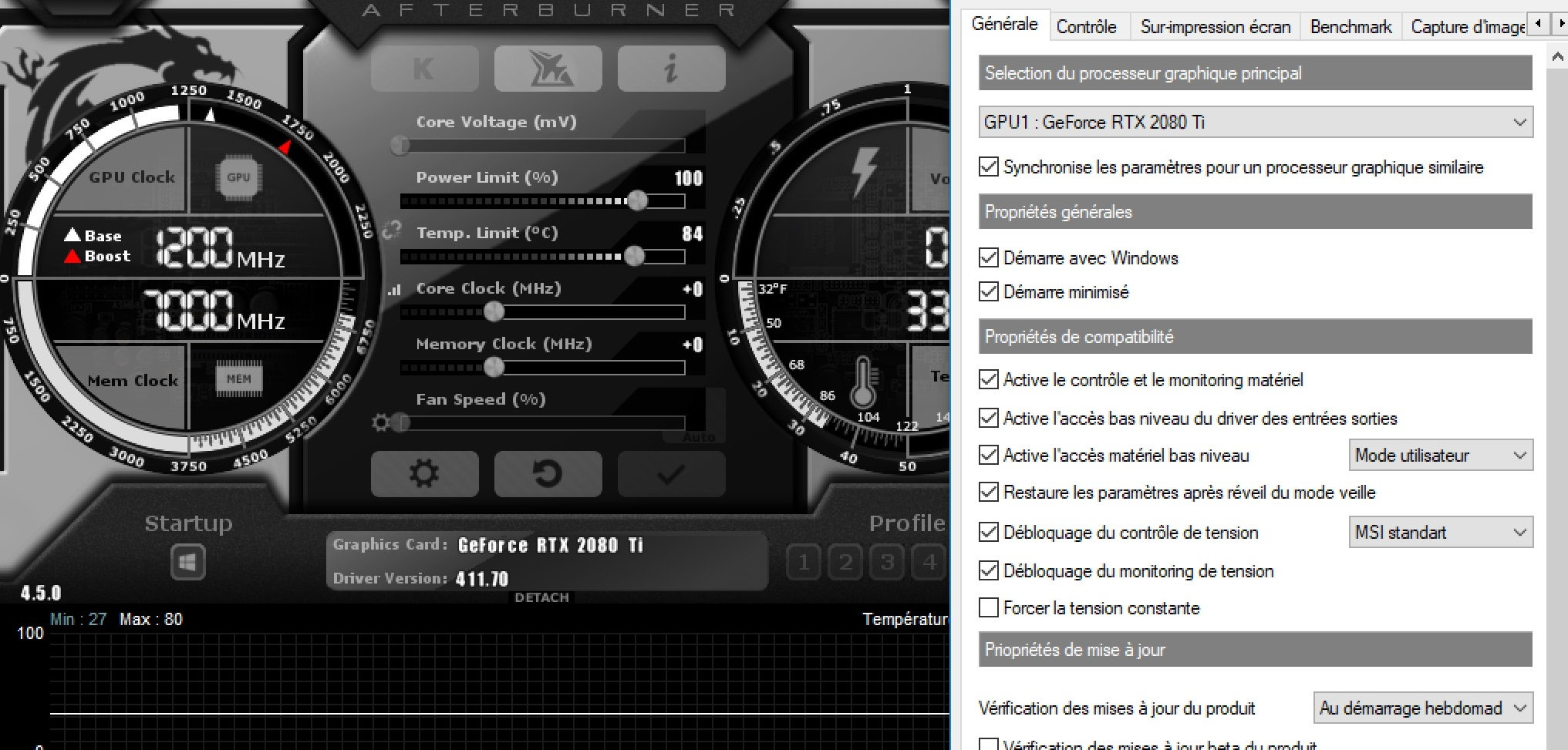This screenshot has height=750, width=1568.
Task: Click the Power Limit value 100
Action: [688, 178]
